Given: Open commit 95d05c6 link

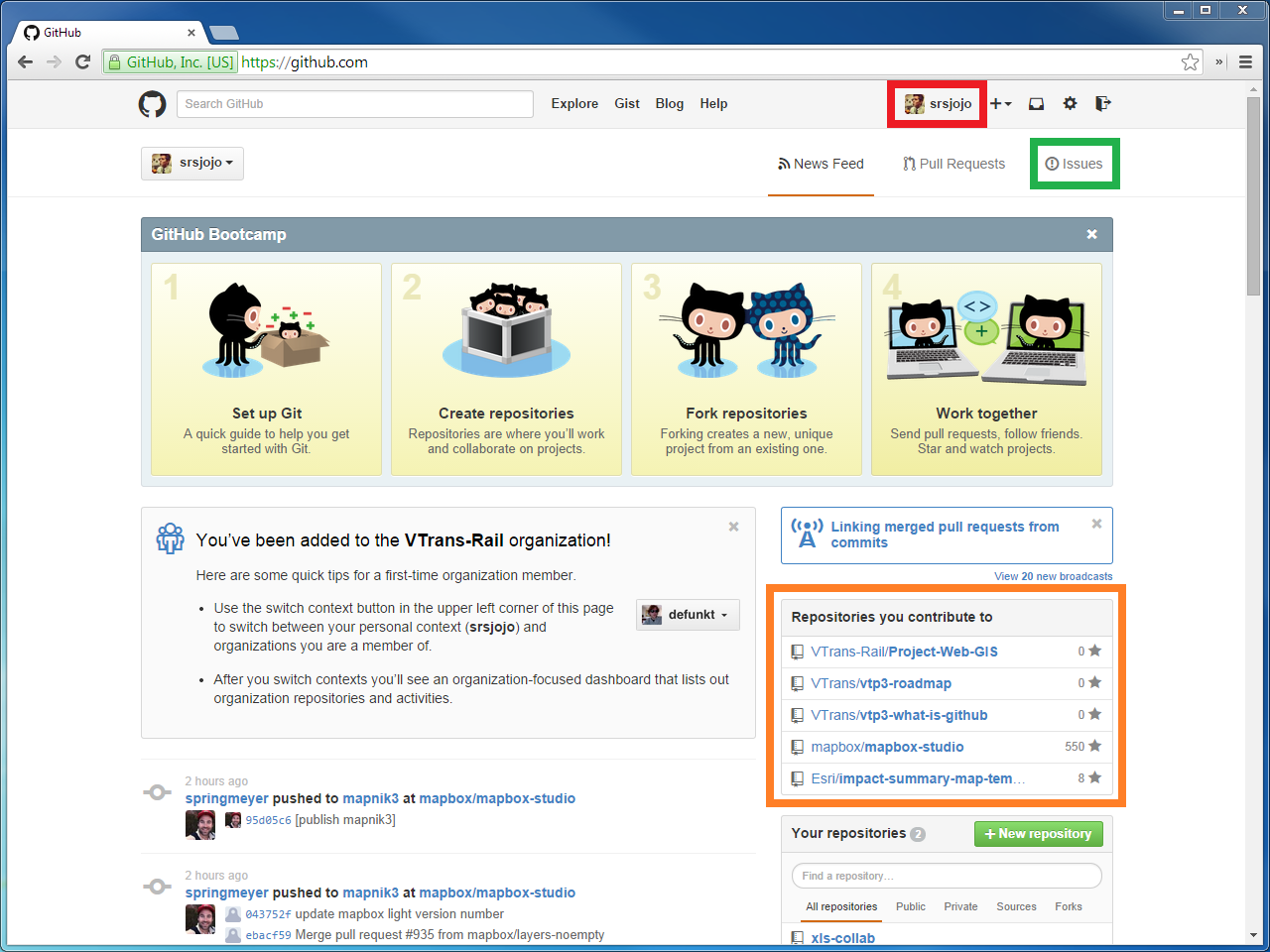Looking at the screenshot, I should [x=268, y=820].
